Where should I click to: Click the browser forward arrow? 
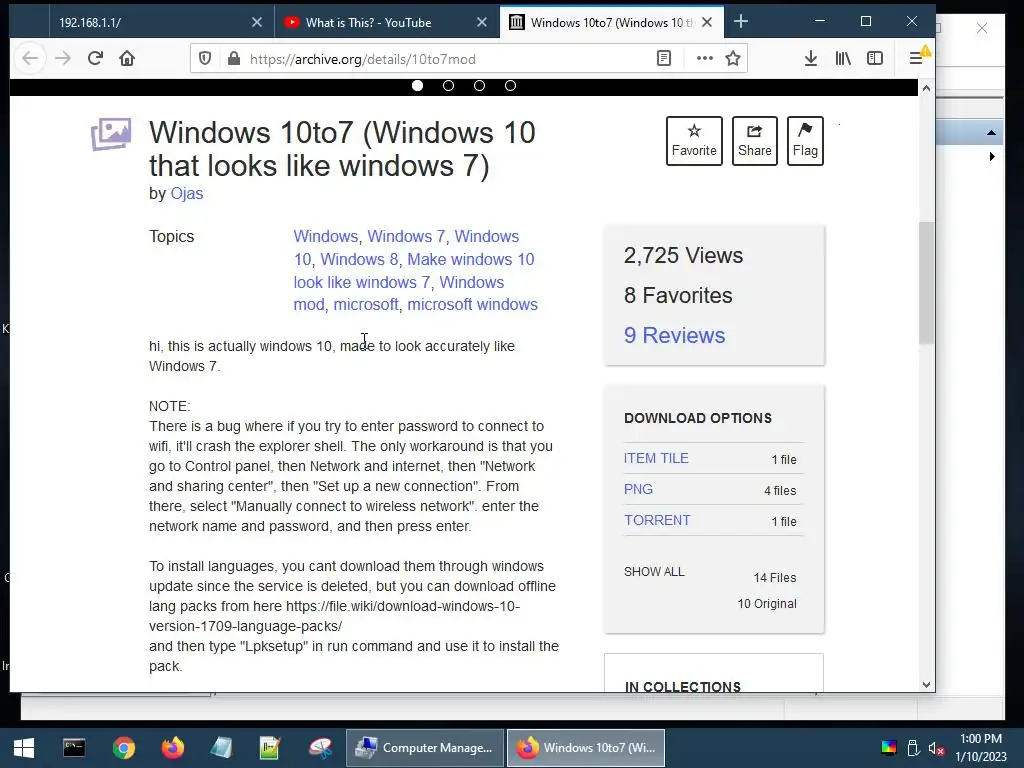[x=63, y=59]
